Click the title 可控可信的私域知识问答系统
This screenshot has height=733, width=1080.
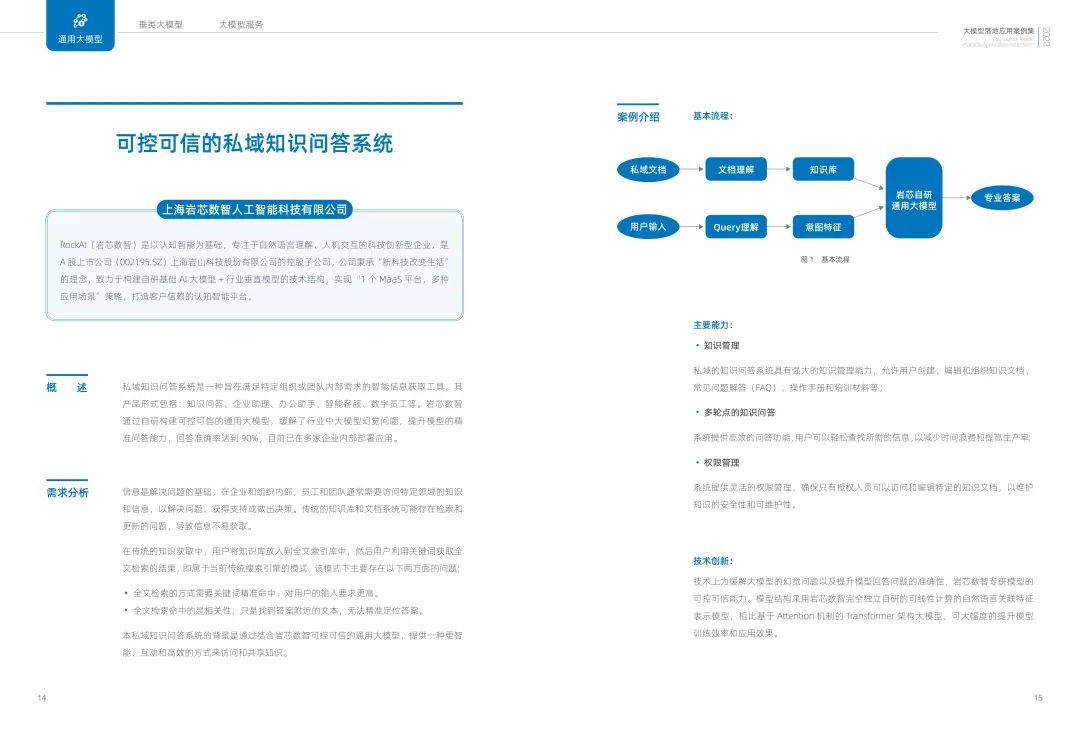[254, 143]
